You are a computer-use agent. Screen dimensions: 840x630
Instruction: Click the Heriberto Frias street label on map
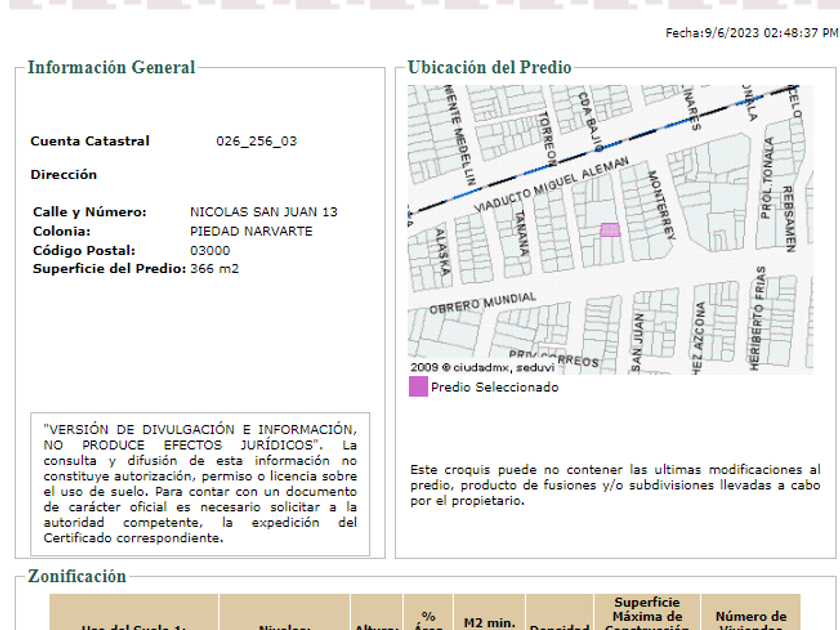(760, 318)
